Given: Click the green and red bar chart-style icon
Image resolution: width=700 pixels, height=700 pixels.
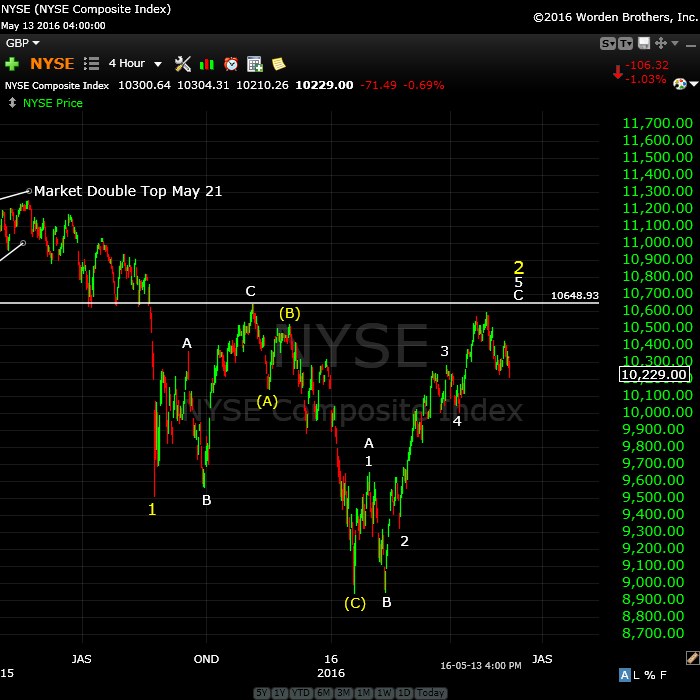Looking at the screenshot, I should [207, 64].
